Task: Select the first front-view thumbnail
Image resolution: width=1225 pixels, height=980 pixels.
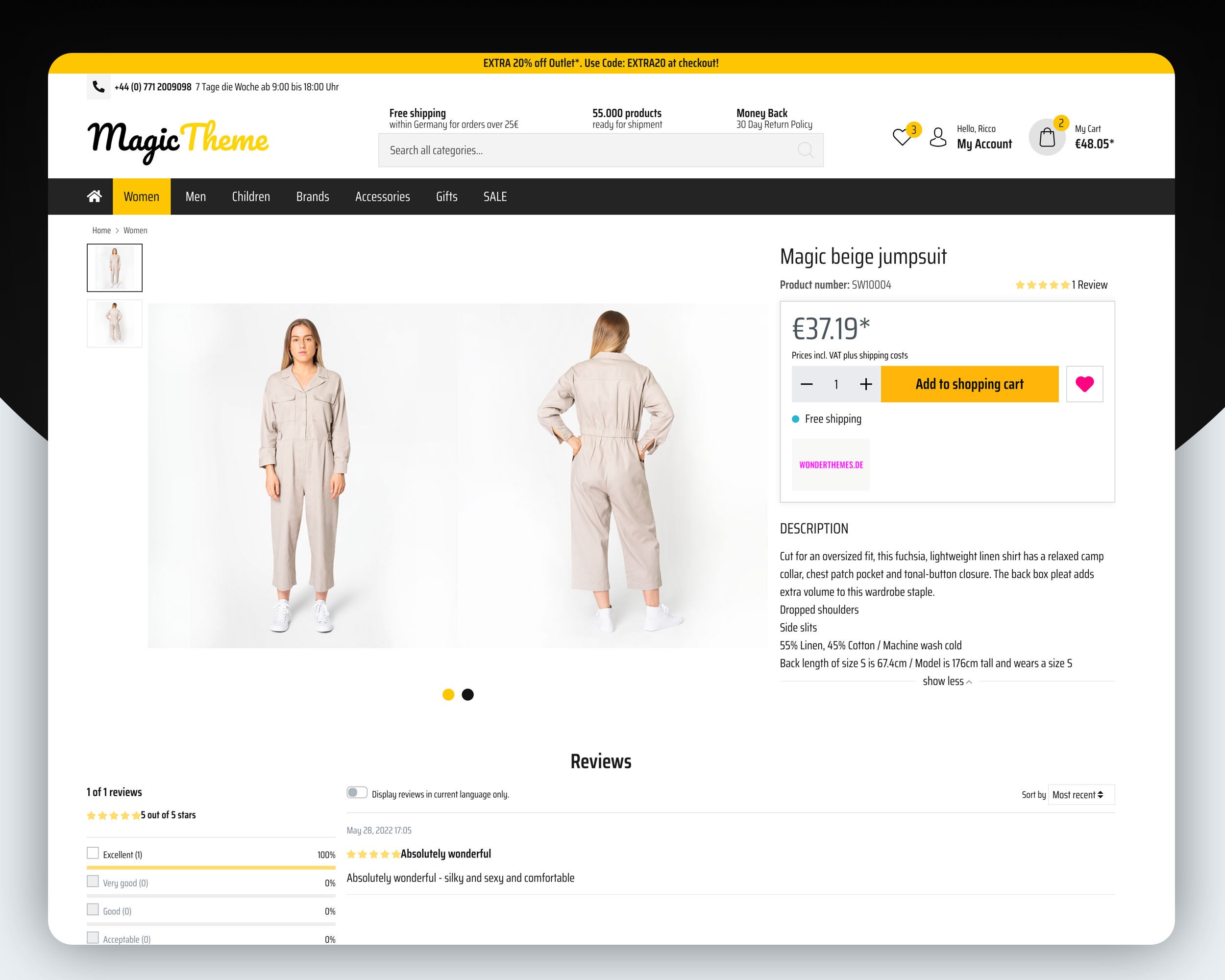Action: (114, 268)
